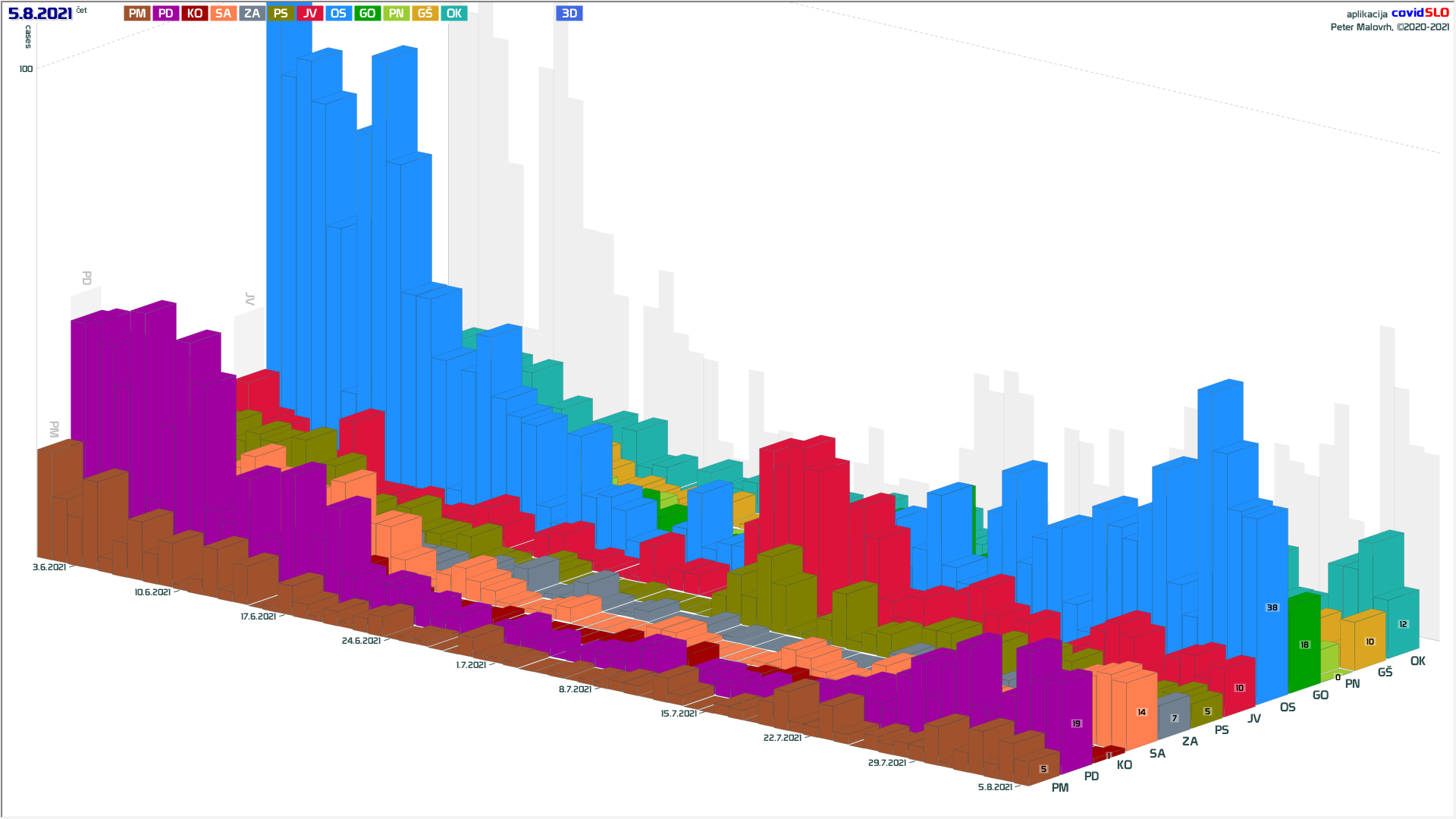
Task: Open the covidSLO application link
Action: pos(1420,13)
